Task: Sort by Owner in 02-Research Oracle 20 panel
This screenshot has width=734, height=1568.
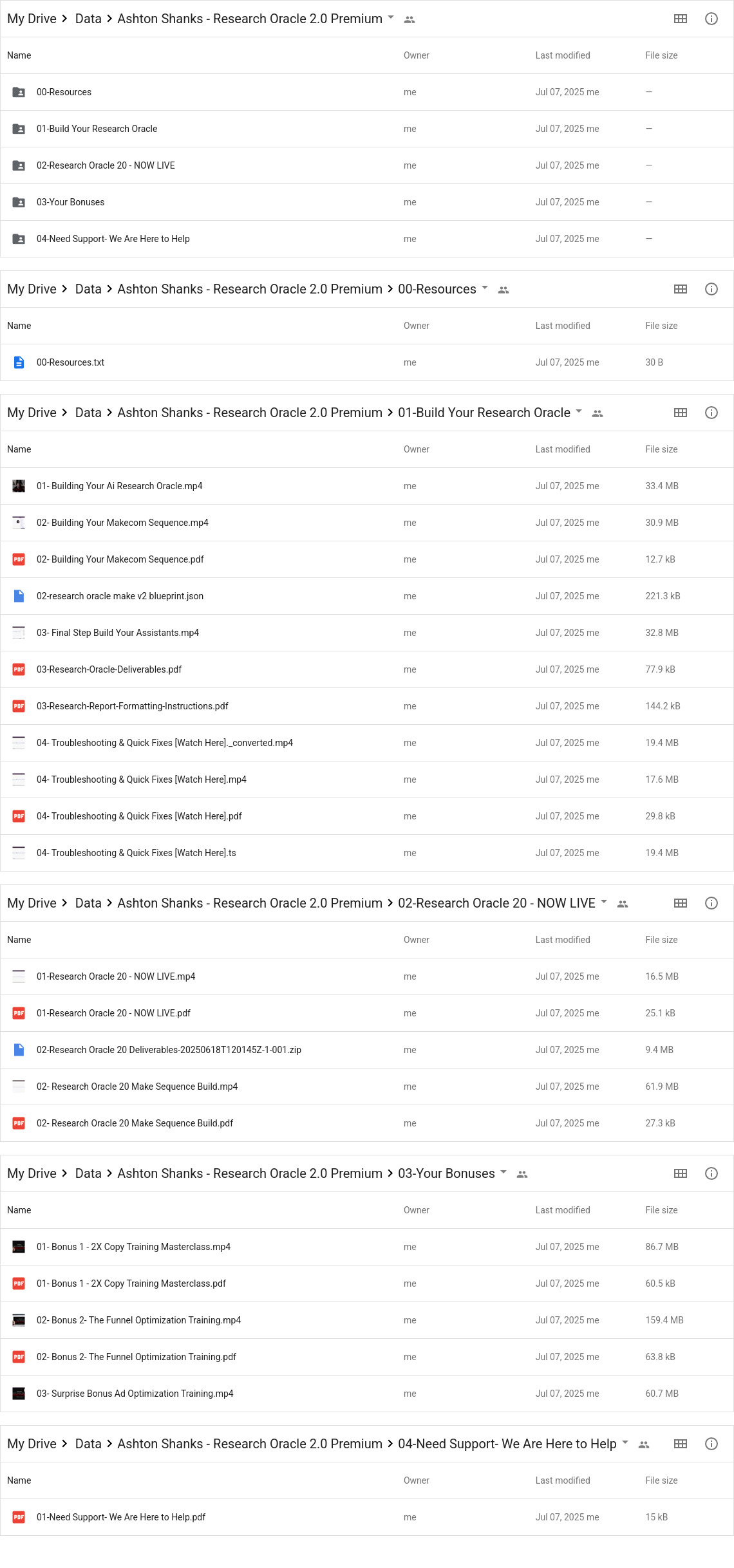Action: (417, 940)
